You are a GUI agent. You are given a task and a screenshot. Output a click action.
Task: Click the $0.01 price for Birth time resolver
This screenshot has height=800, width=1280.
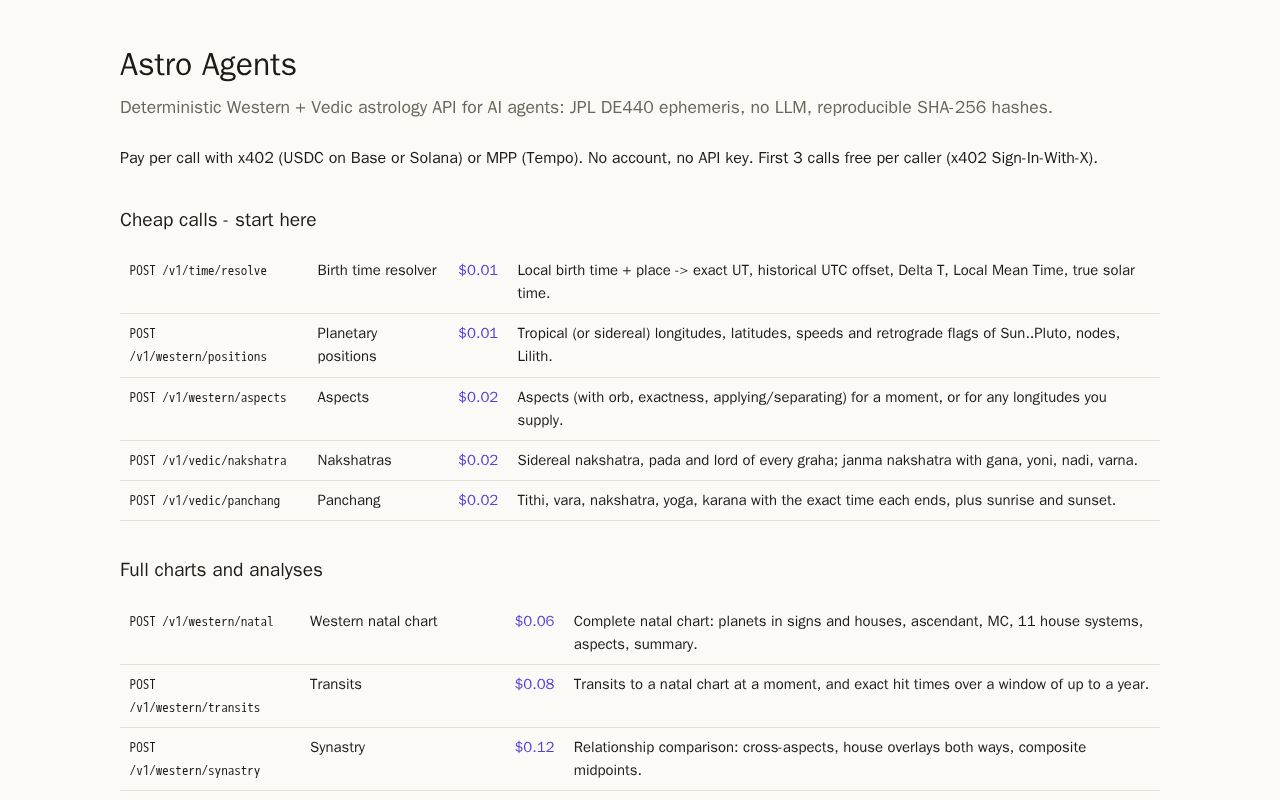click(x=478, y=271)
